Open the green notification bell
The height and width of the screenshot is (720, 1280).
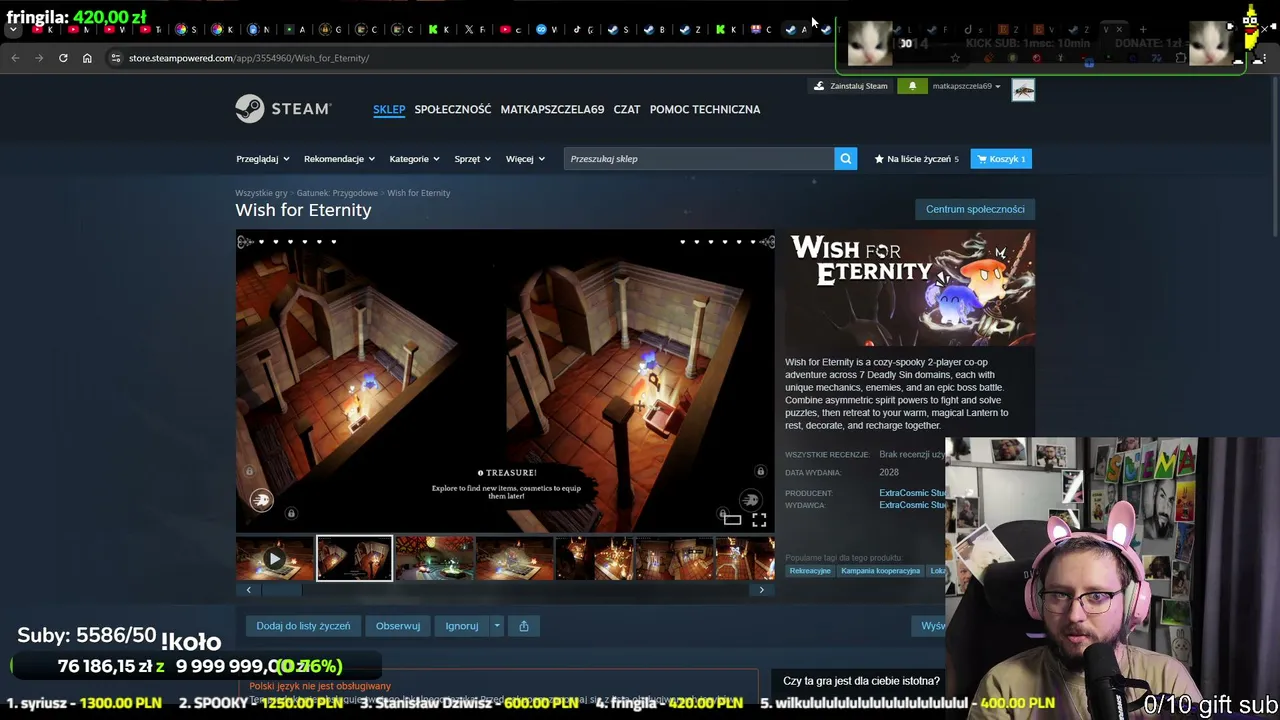click(x=912, y=86)
